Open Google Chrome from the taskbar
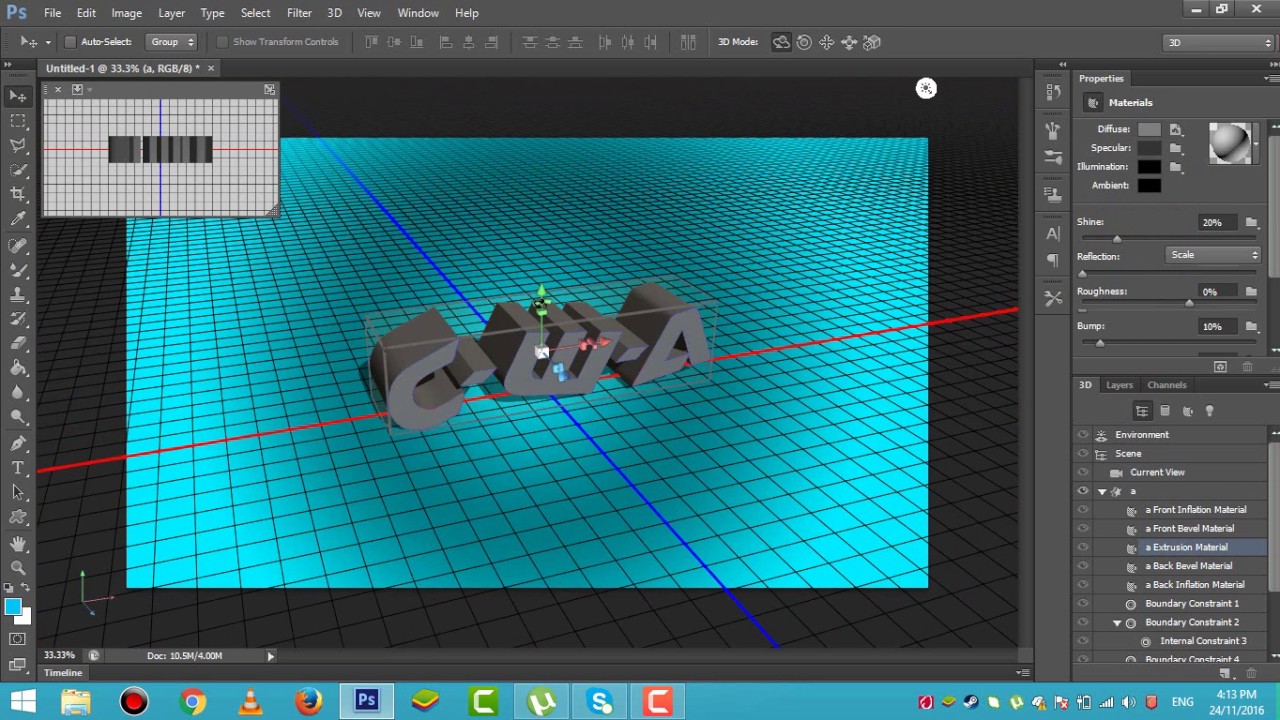The image size is (1280, 720). pos(191,702)
